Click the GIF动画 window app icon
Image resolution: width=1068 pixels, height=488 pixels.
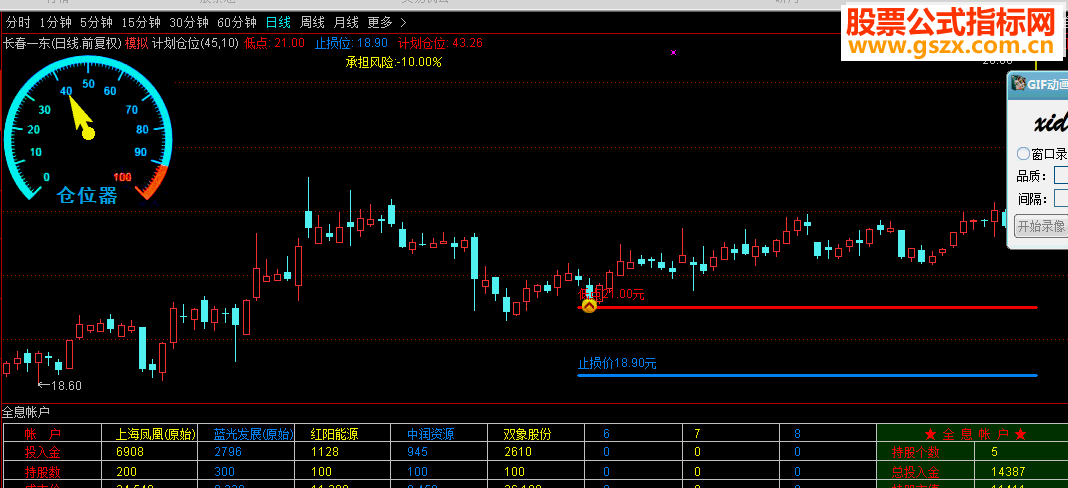click(1018, 84)
